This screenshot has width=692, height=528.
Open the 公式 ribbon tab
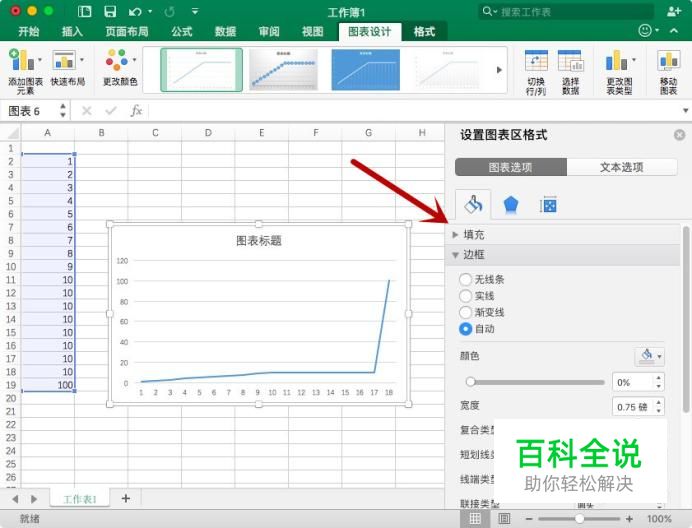coord(181,31)
